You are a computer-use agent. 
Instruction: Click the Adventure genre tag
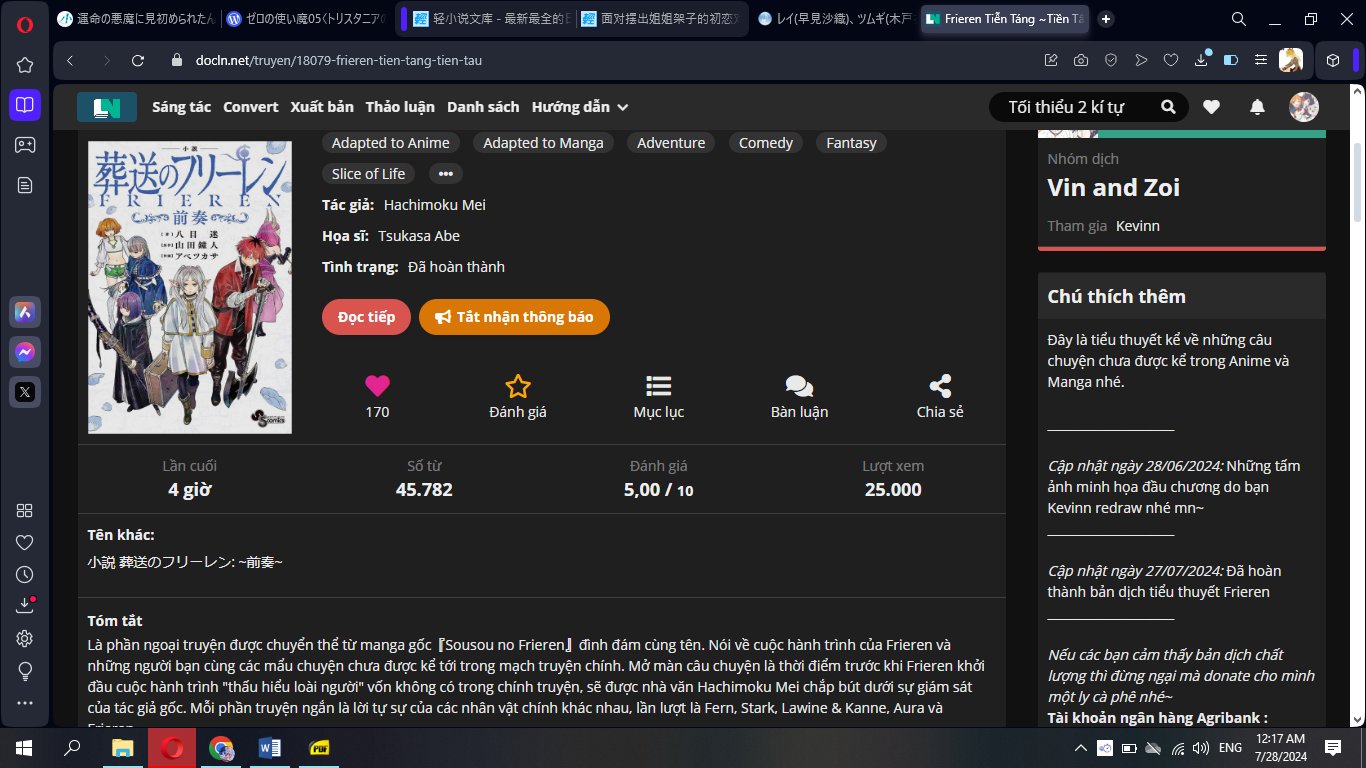point(671,143)
